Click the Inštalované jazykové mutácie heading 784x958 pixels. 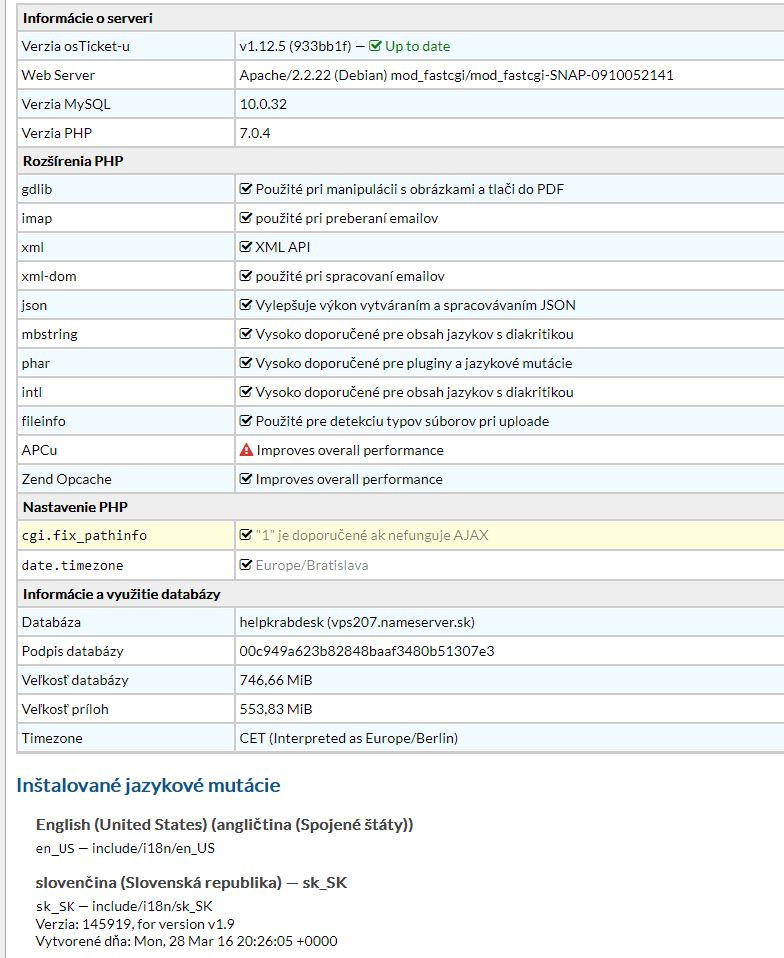(x=148, y=785)
